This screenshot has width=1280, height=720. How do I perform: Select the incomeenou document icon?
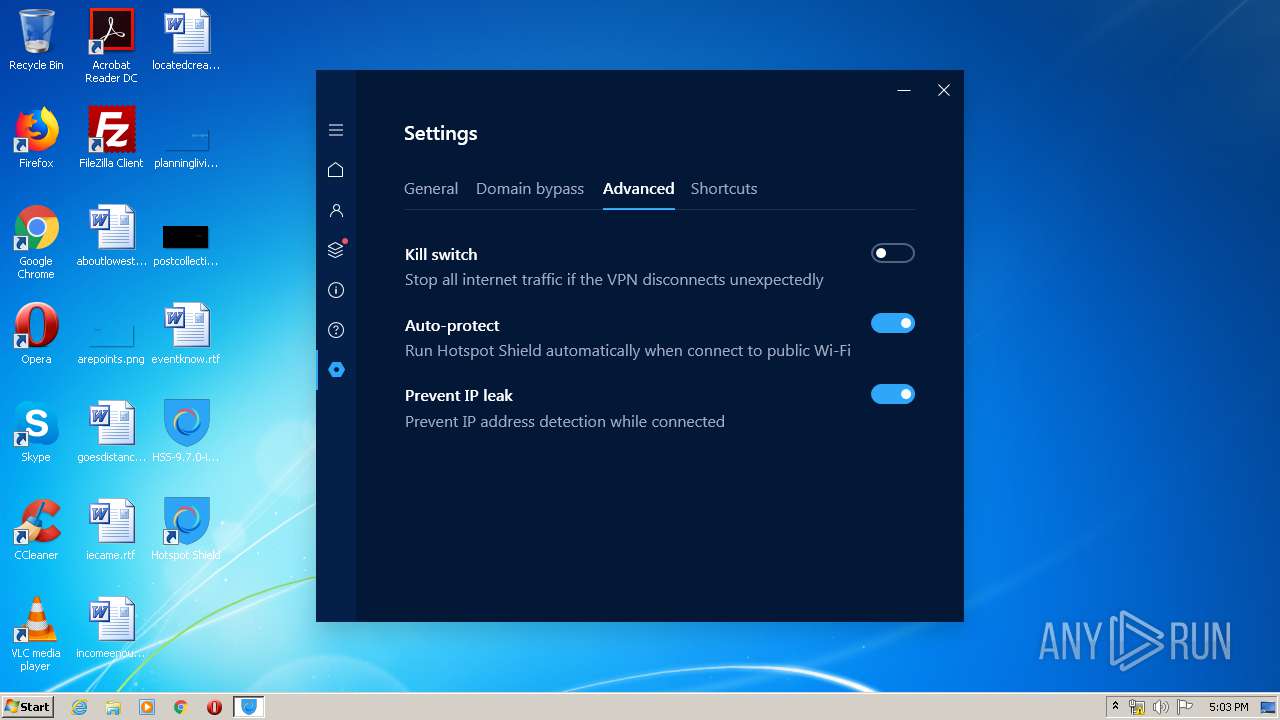pyautogui.click(x=111, y=628)
